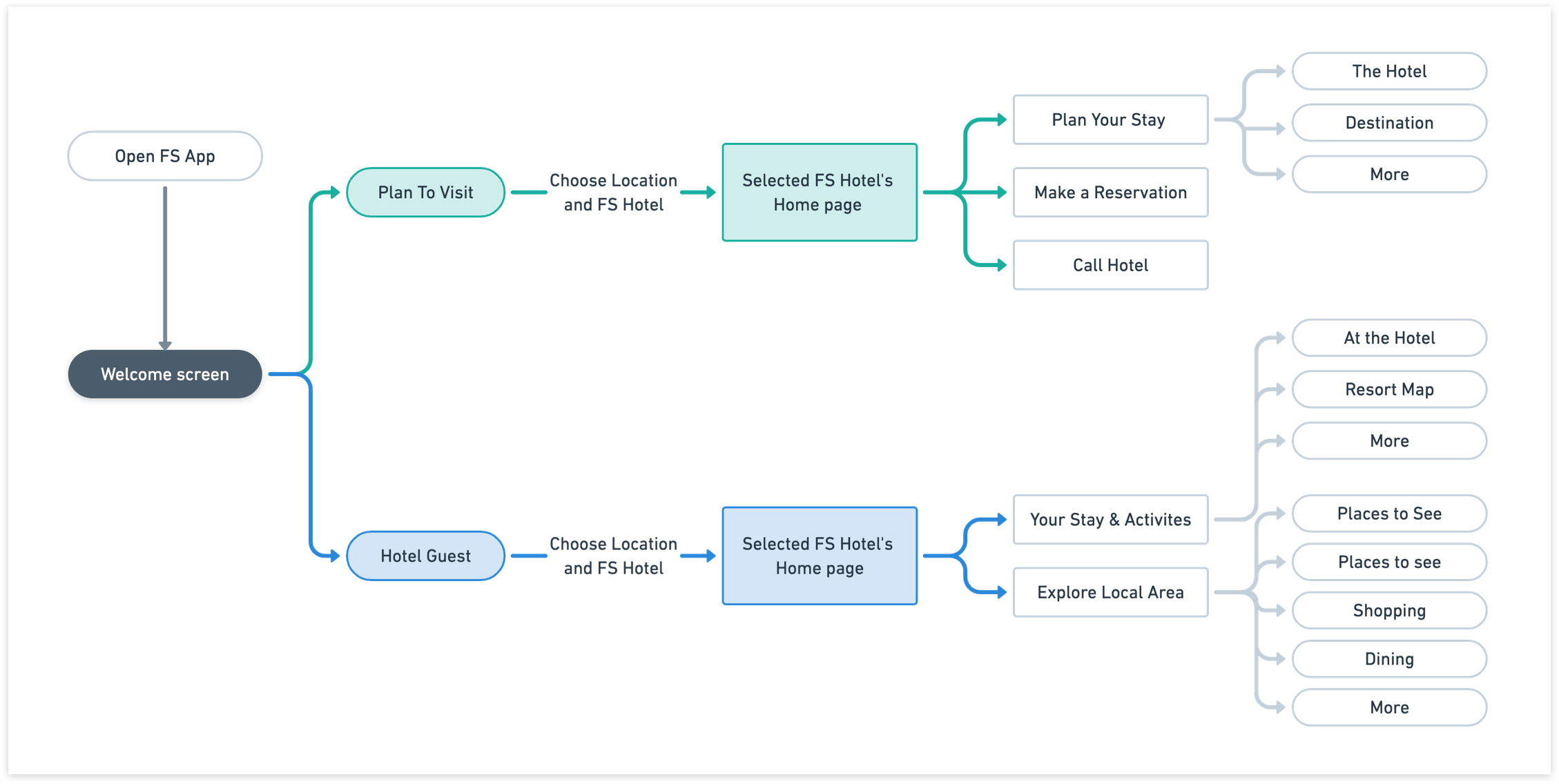Click the Destination rounded node
This screenshot has height=784, width=1559.
(x=1388, y=123)
